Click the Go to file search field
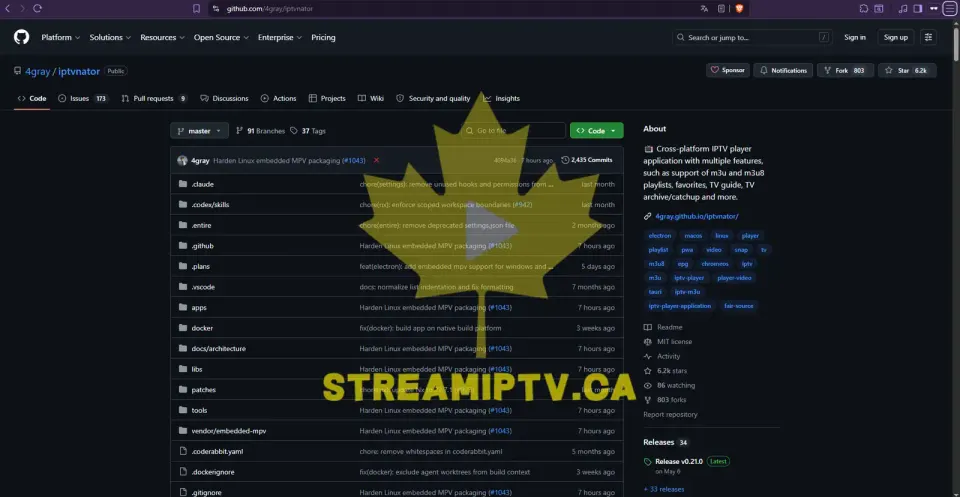 click(x=513, y=131)
